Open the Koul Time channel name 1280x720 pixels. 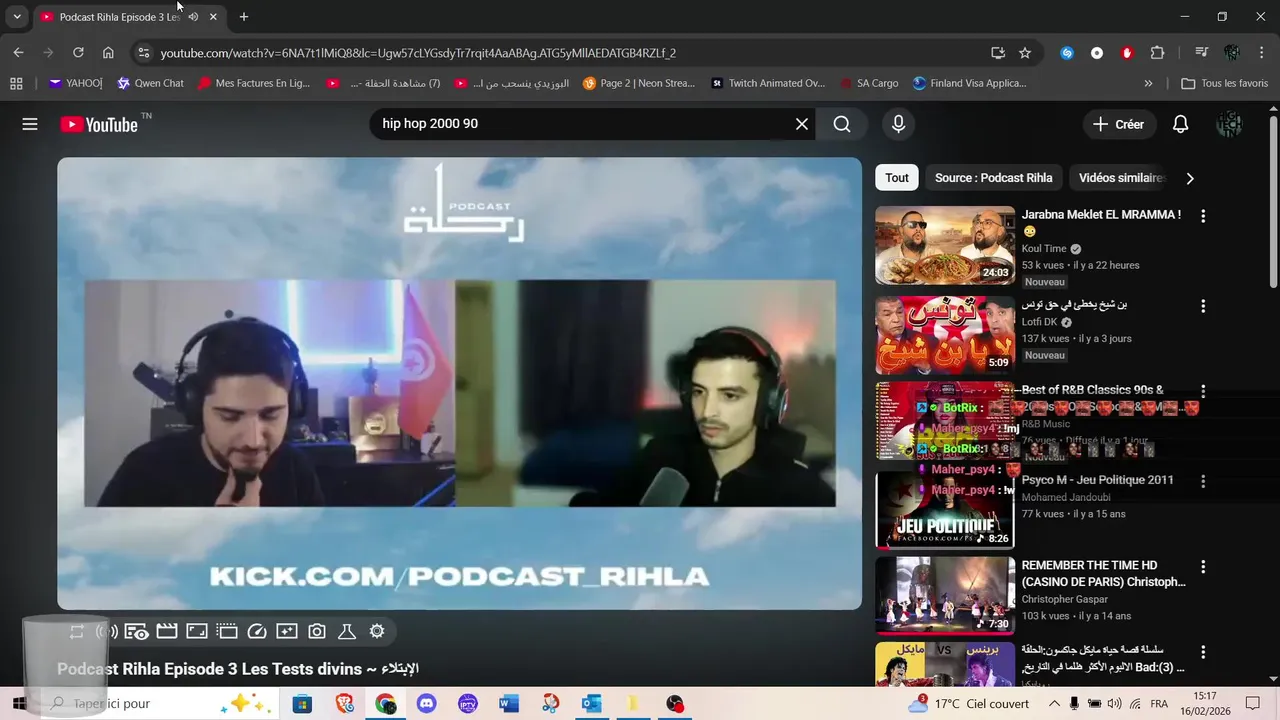[x=1044, y=249]
